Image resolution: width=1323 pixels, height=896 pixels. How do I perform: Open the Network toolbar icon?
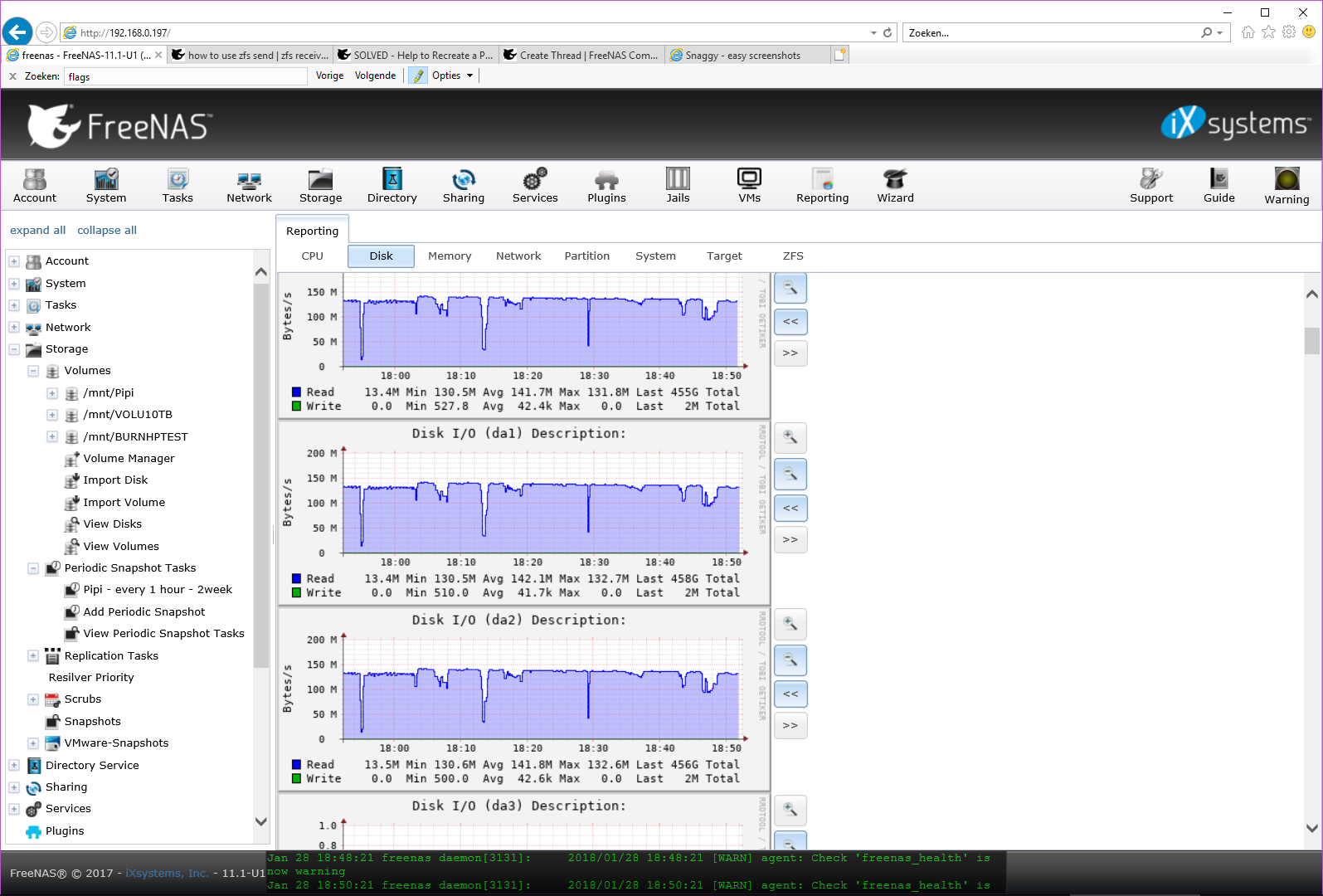coord(249,186)
